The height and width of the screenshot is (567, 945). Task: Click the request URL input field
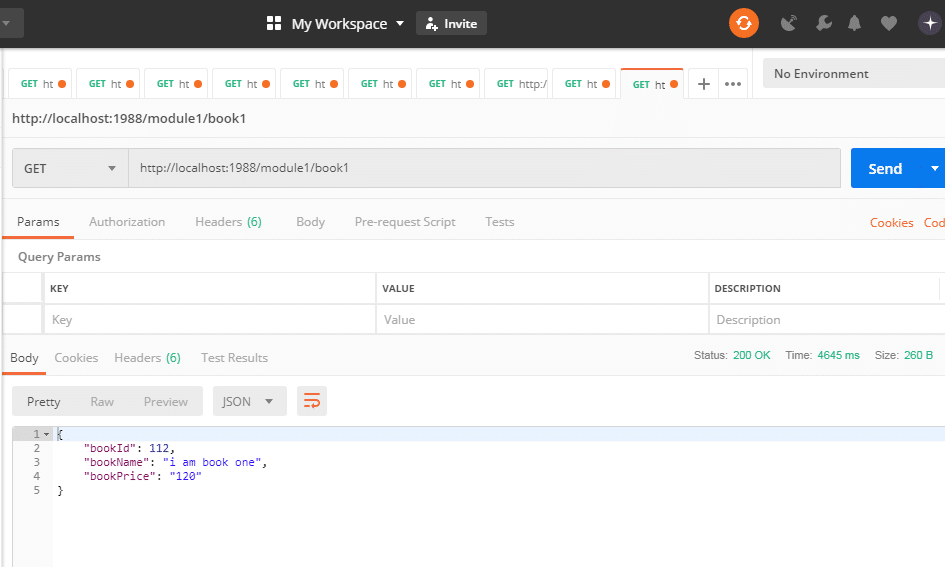click(484, 168)
